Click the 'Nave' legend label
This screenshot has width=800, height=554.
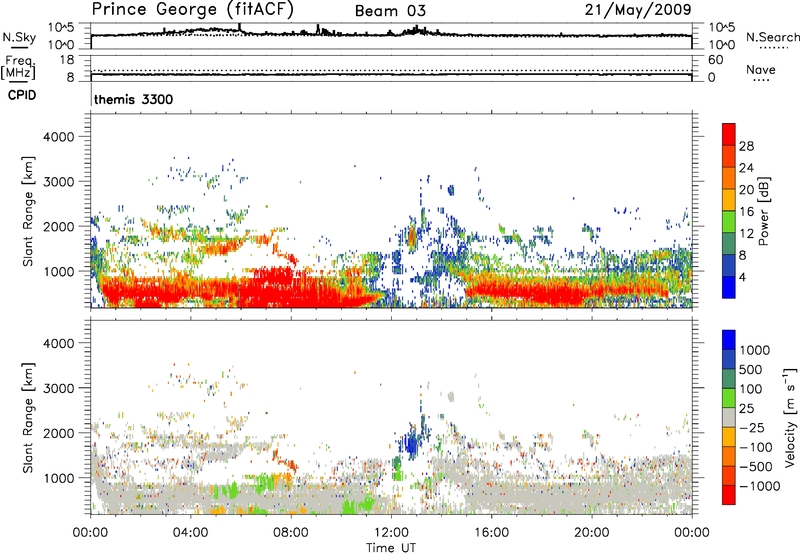click(761, 69)
